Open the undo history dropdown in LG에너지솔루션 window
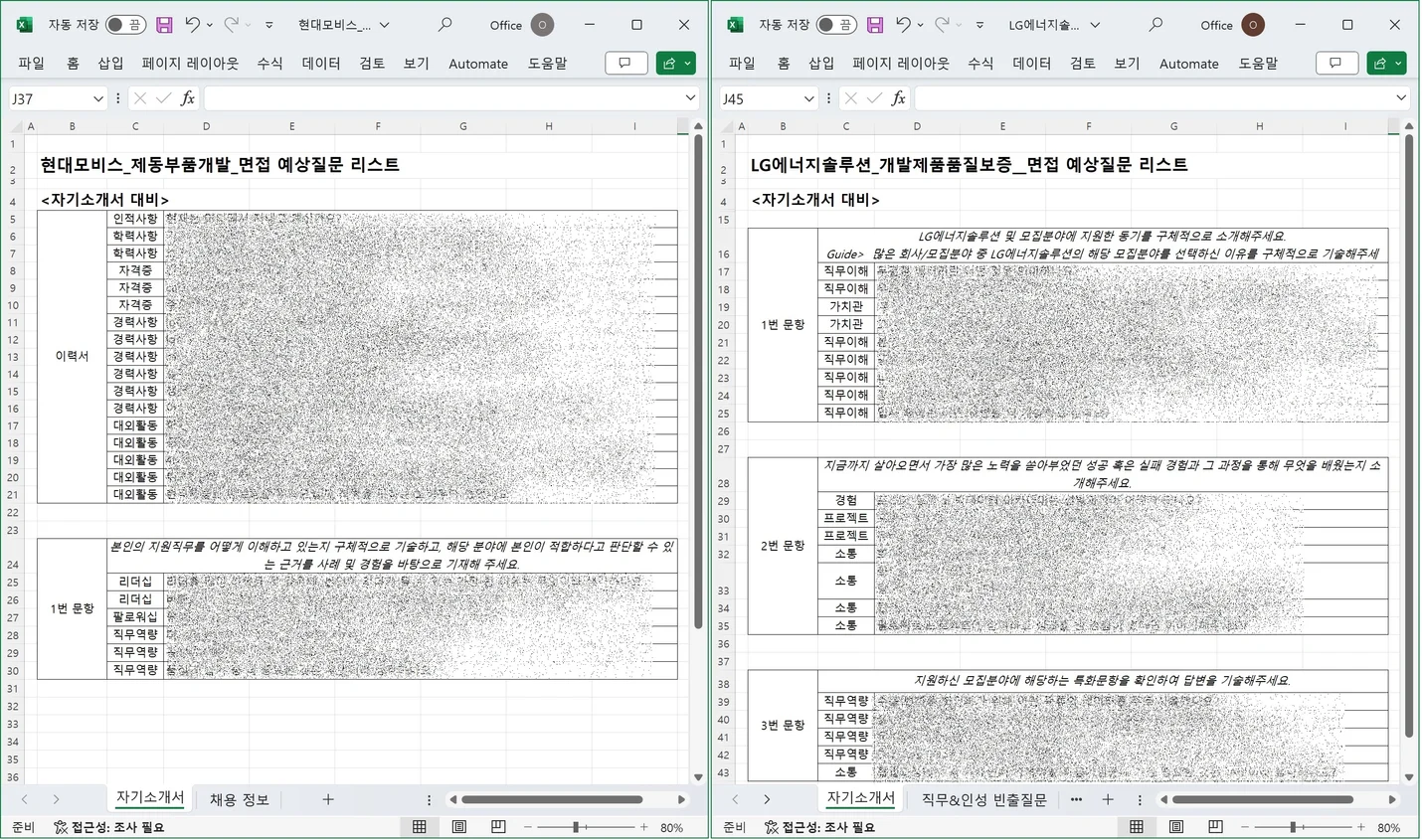This screenshot has width=1422, height=840. point(920,25)
